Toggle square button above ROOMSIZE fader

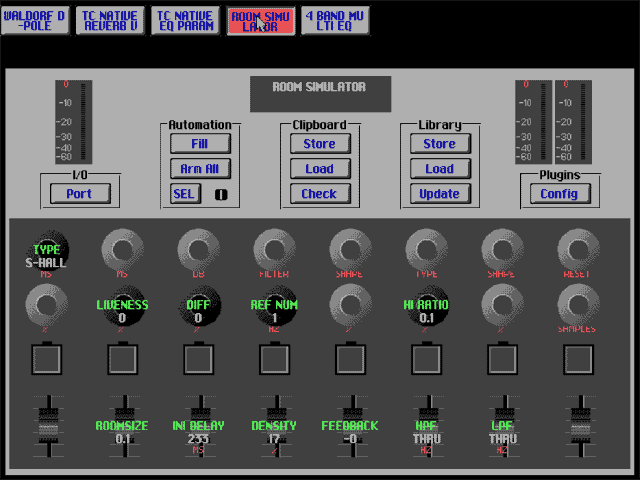pos(122,359)
